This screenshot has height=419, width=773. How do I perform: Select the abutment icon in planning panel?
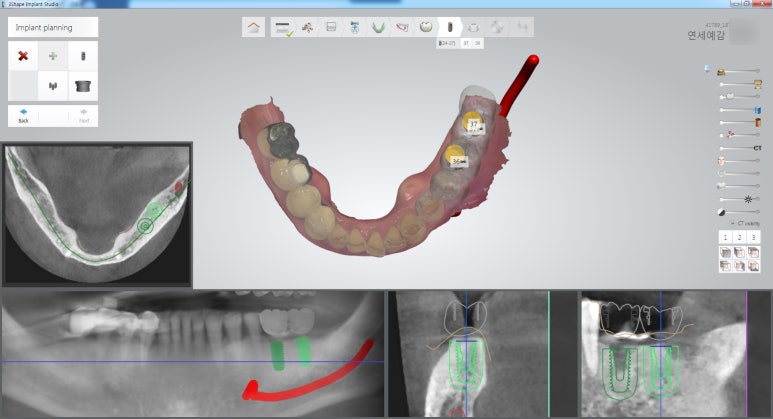[x=82, y=86]
